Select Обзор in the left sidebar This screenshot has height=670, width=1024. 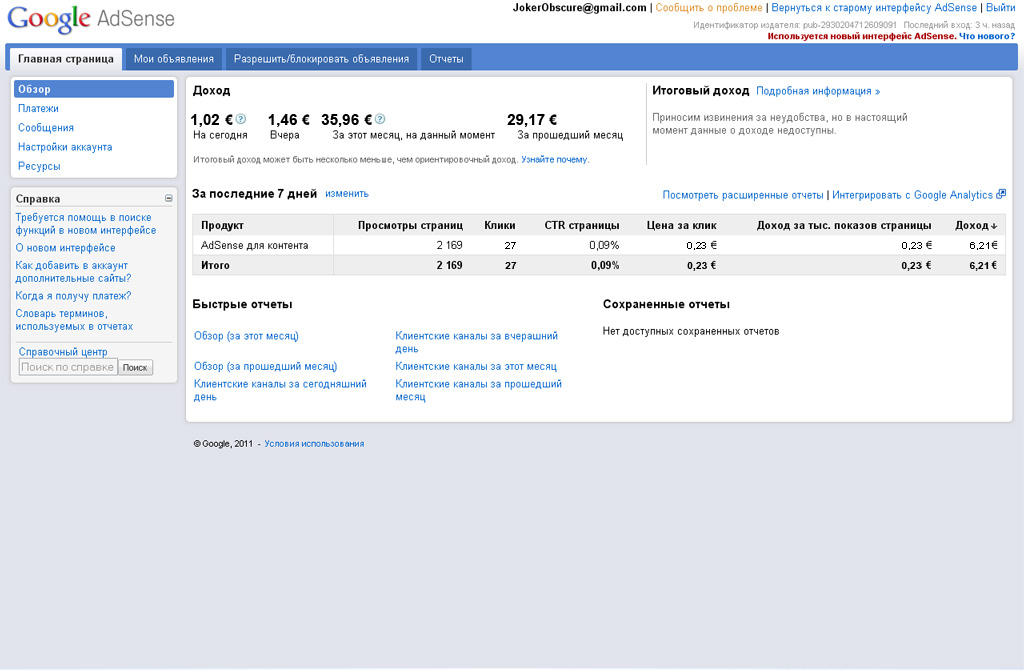point(94,89)
